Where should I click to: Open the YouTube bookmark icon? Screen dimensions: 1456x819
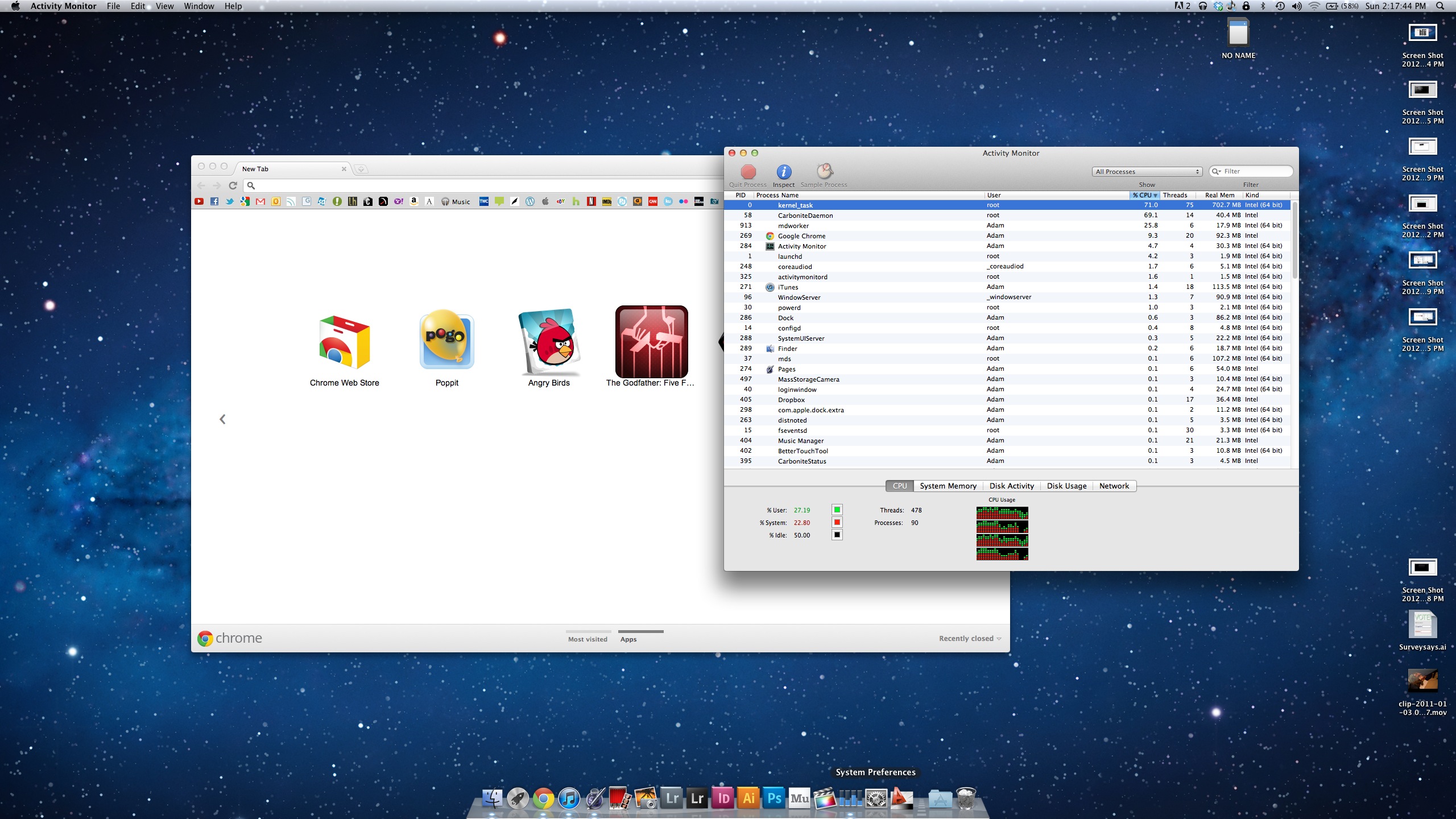(x=199, y=201)
